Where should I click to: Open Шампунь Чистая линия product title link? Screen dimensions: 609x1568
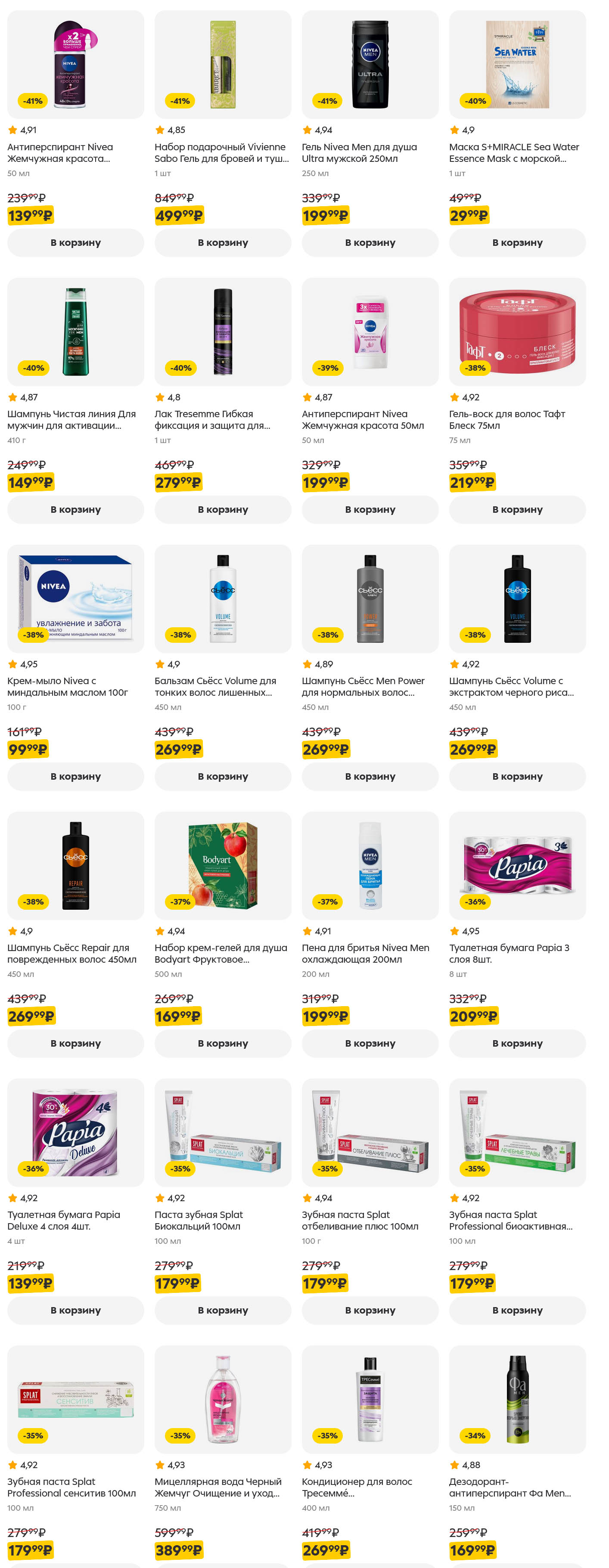(71, 419)
